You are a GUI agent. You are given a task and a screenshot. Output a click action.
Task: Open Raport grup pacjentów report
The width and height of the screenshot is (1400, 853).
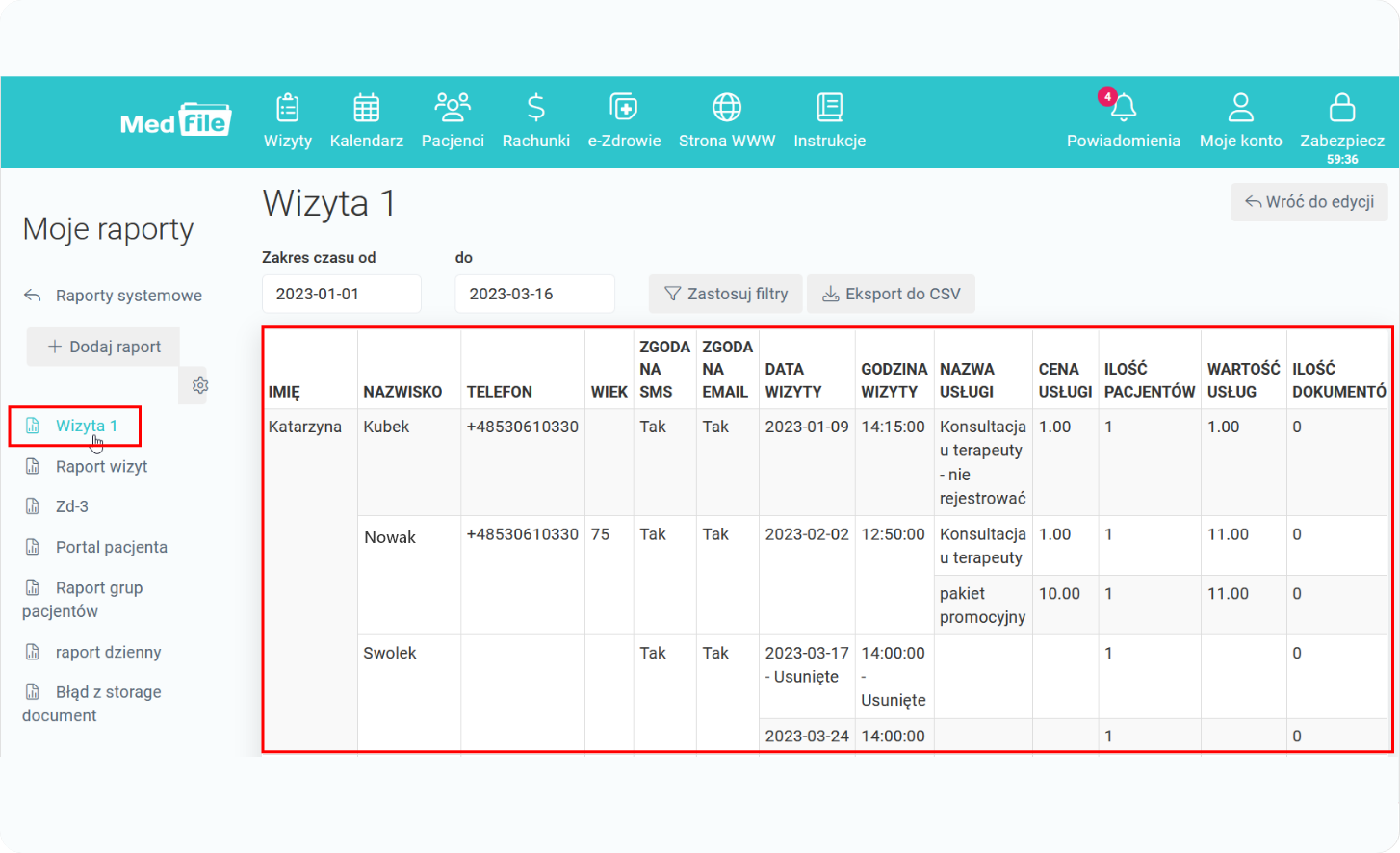(x=83, y=599)
